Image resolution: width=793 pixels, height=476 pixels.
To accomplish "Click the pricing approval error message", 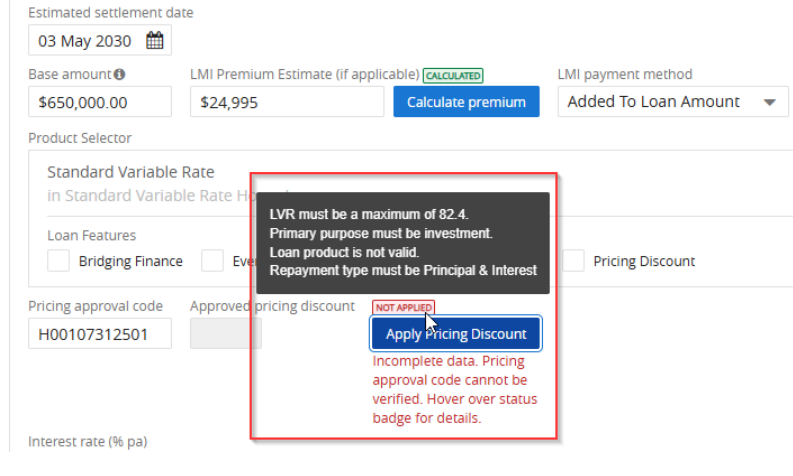I will pyautogui.click(x=455, y=390).
